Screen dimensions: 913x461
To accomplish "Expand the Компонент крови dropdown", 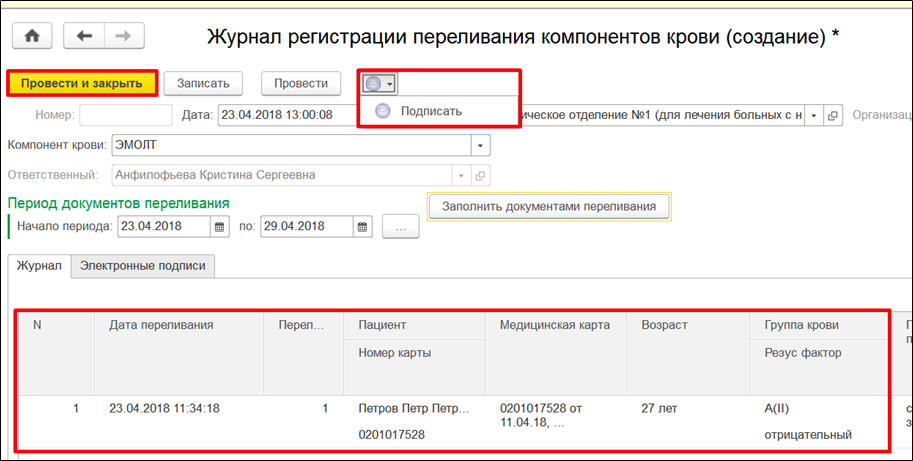I will (481, 145).
